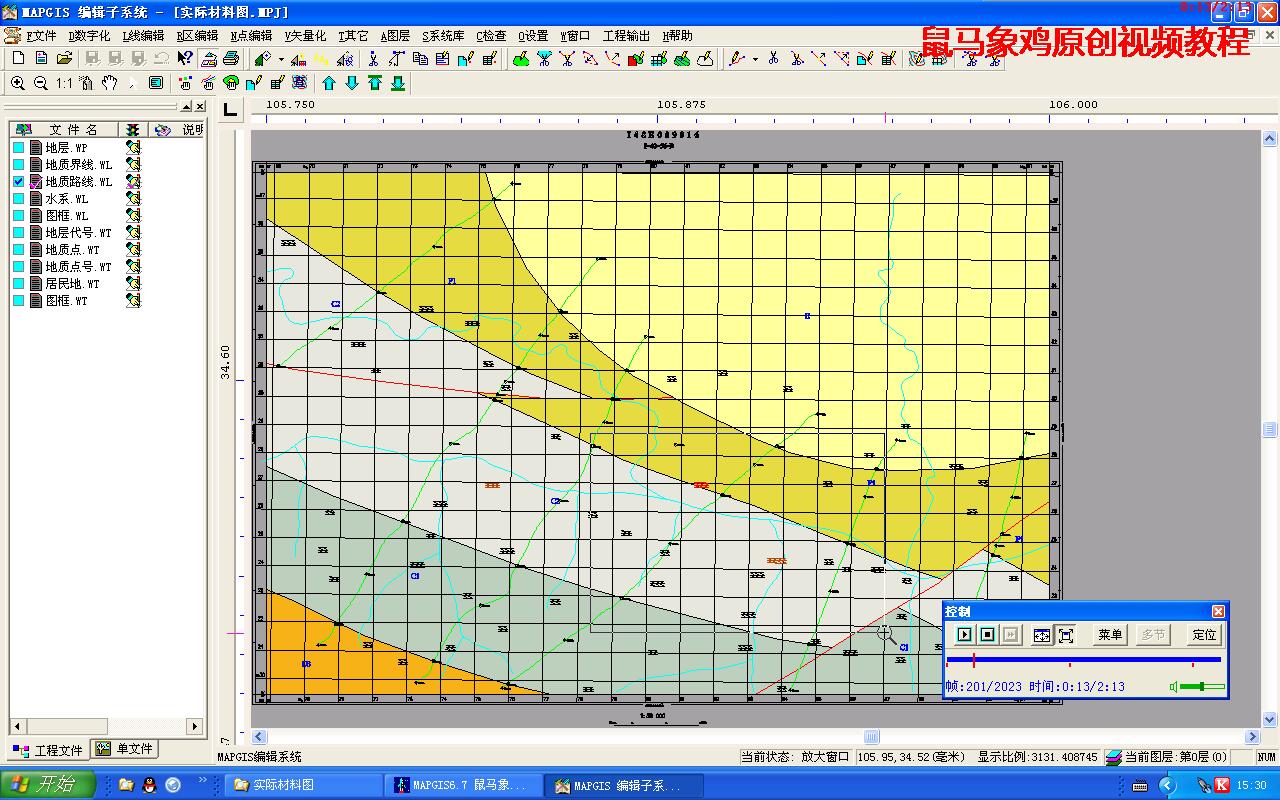Open dropdown arrow beside line input pencil
This screenshot has width=1280, height=800.
point(754,59)
